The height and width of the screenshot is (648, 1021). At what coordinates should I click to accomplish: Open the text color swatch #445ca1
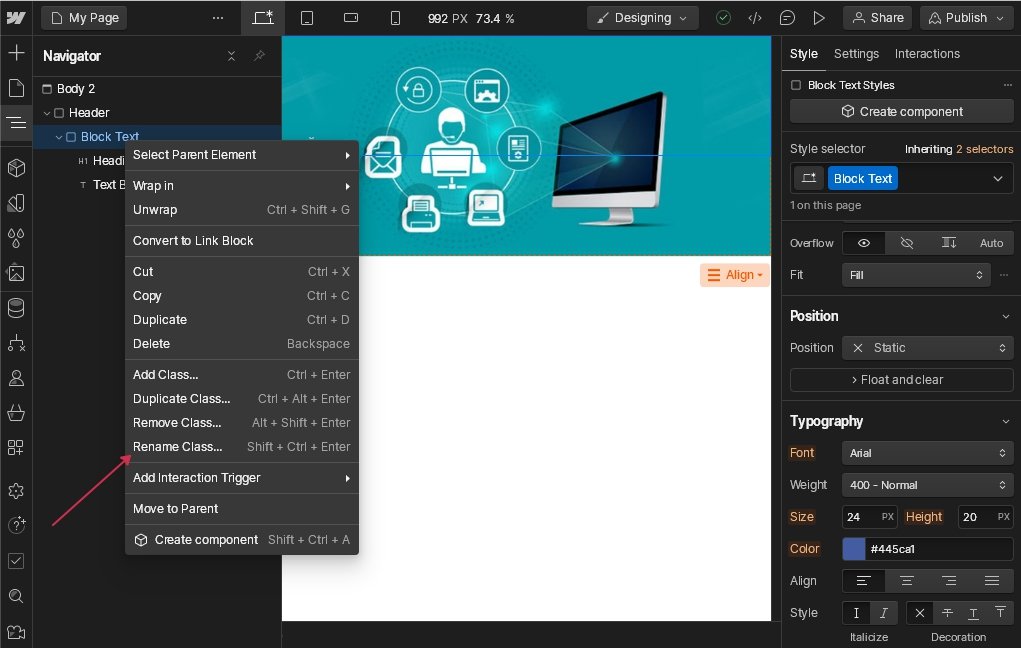point(854,549)
